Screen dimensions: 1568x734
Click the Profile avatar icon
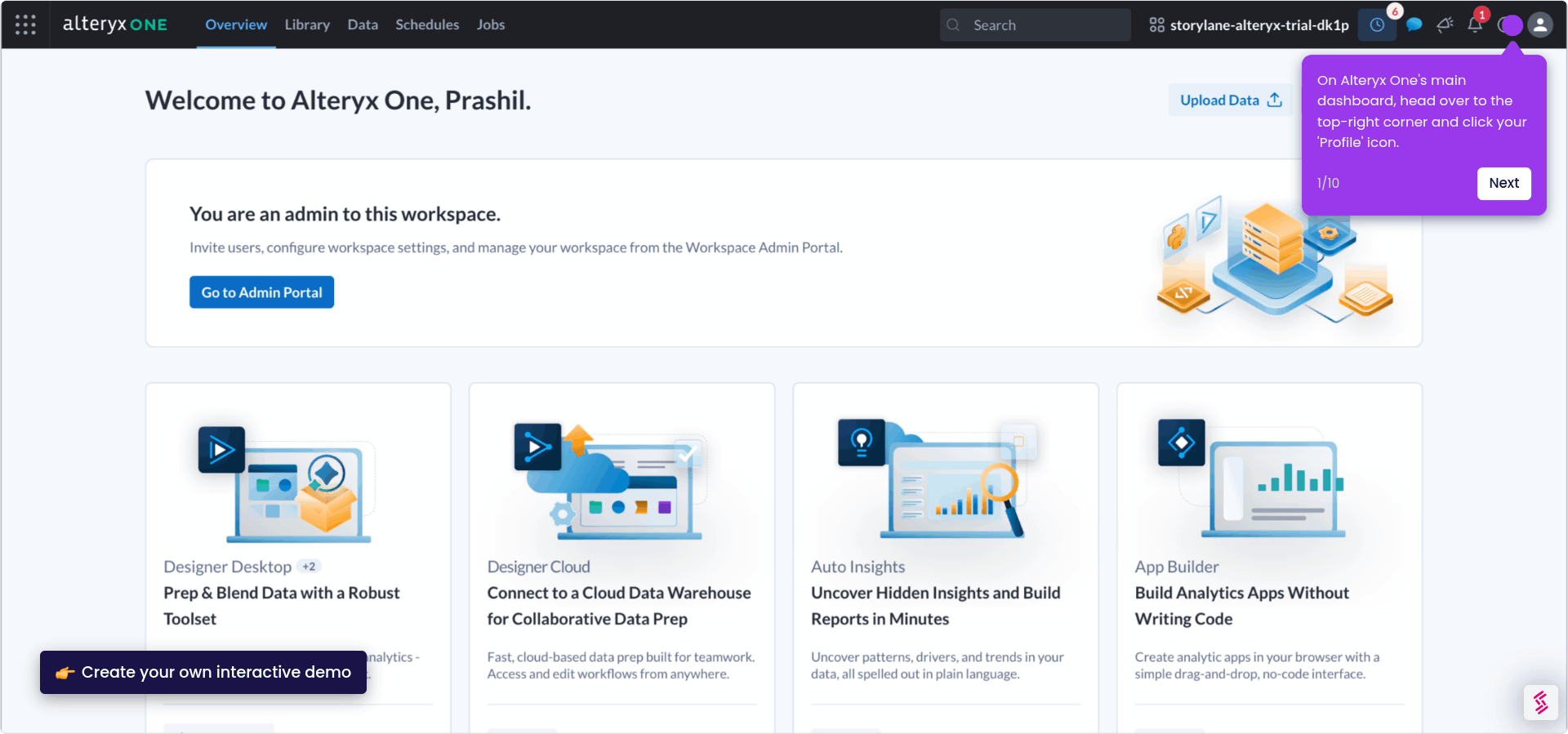coord(1540,25)
